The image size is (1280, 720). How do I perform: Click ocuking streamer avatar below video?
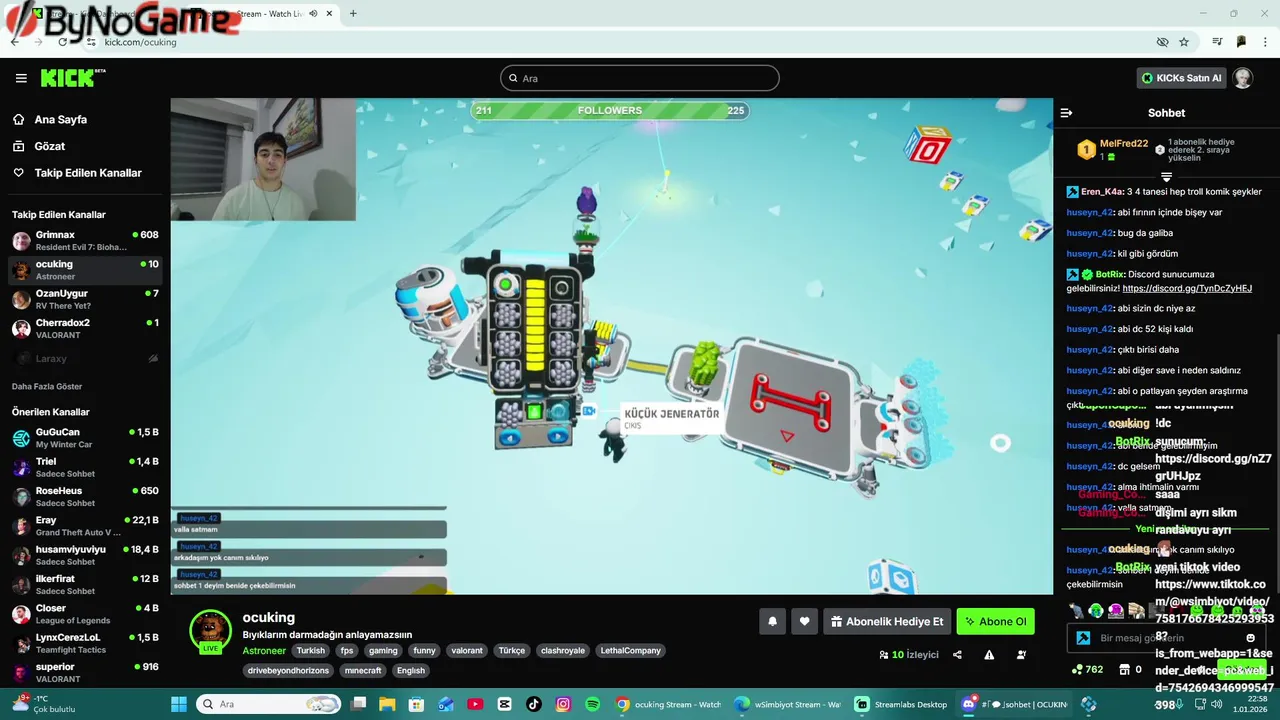[x=210, y=630]
